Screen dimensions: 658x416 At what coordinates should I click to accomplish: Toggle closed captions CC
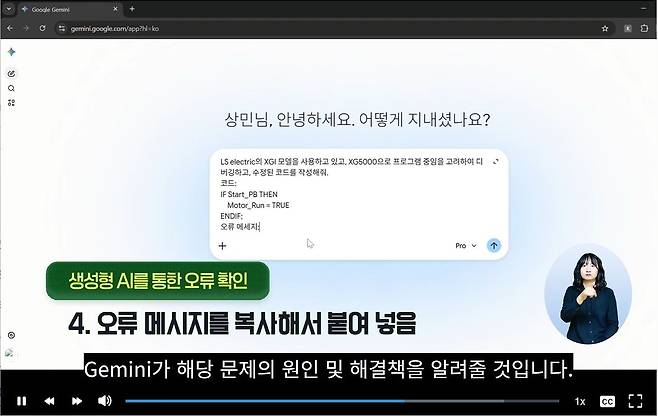(607, 401)
